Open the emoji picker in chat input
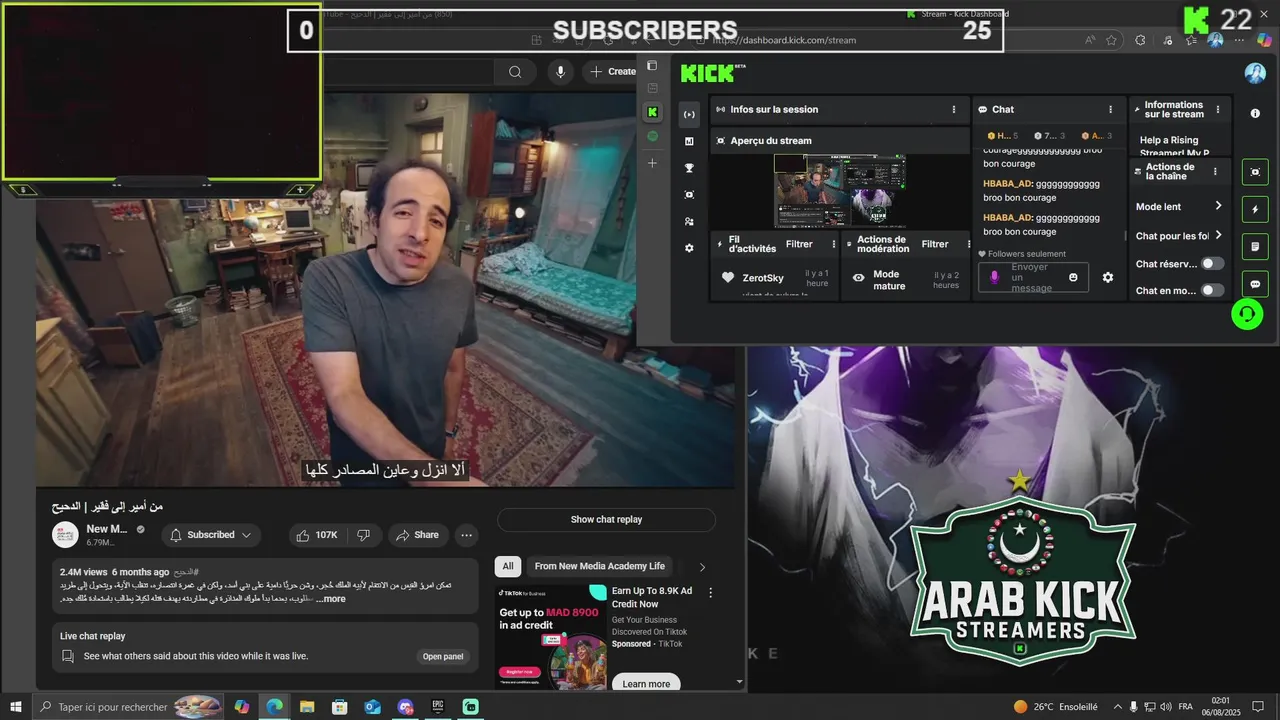Screen dimensions: 1280x720 (x=1073, y=277)
